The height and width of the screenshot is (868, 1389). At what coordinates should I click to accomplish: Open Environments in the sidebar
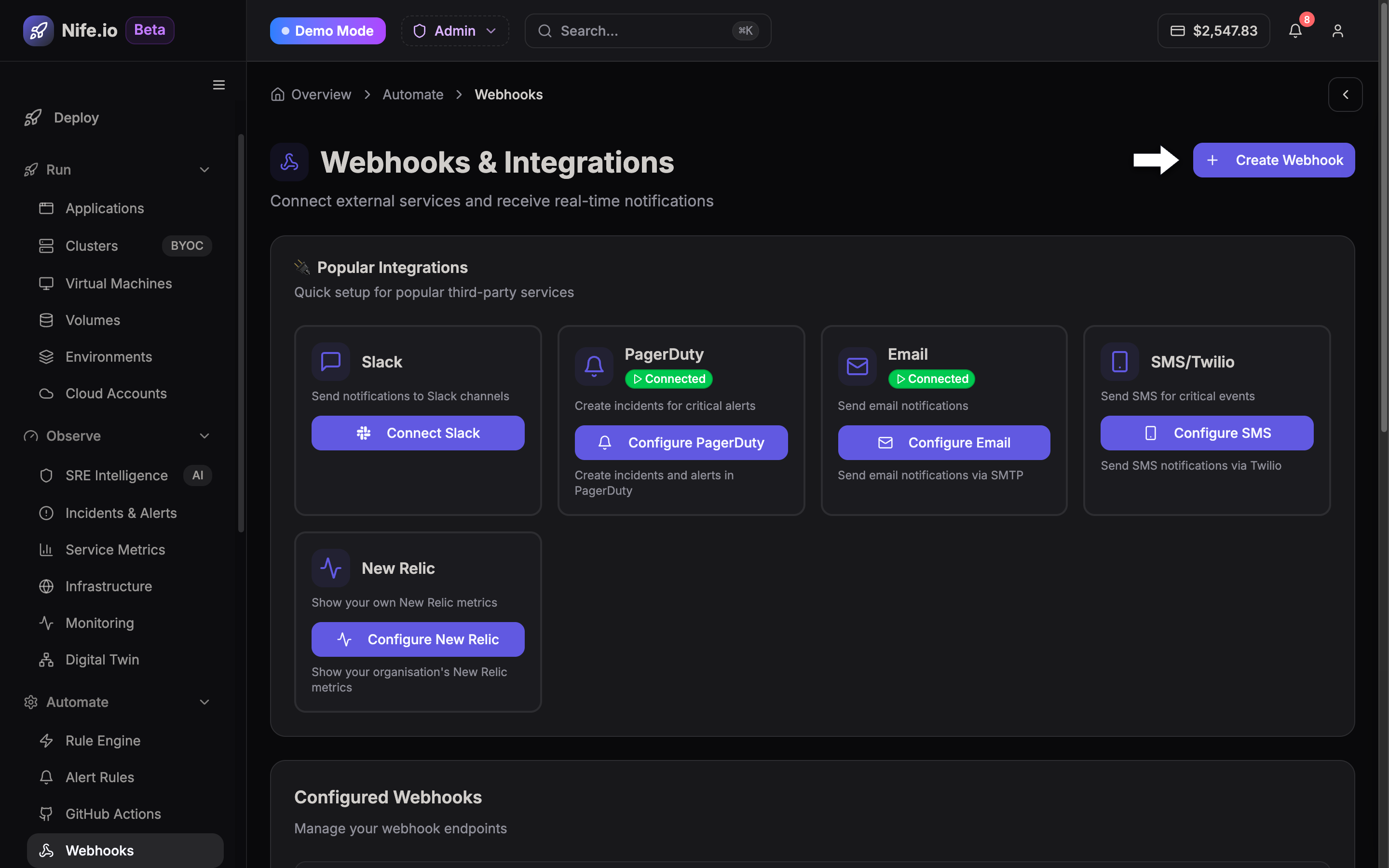point(125,357)
